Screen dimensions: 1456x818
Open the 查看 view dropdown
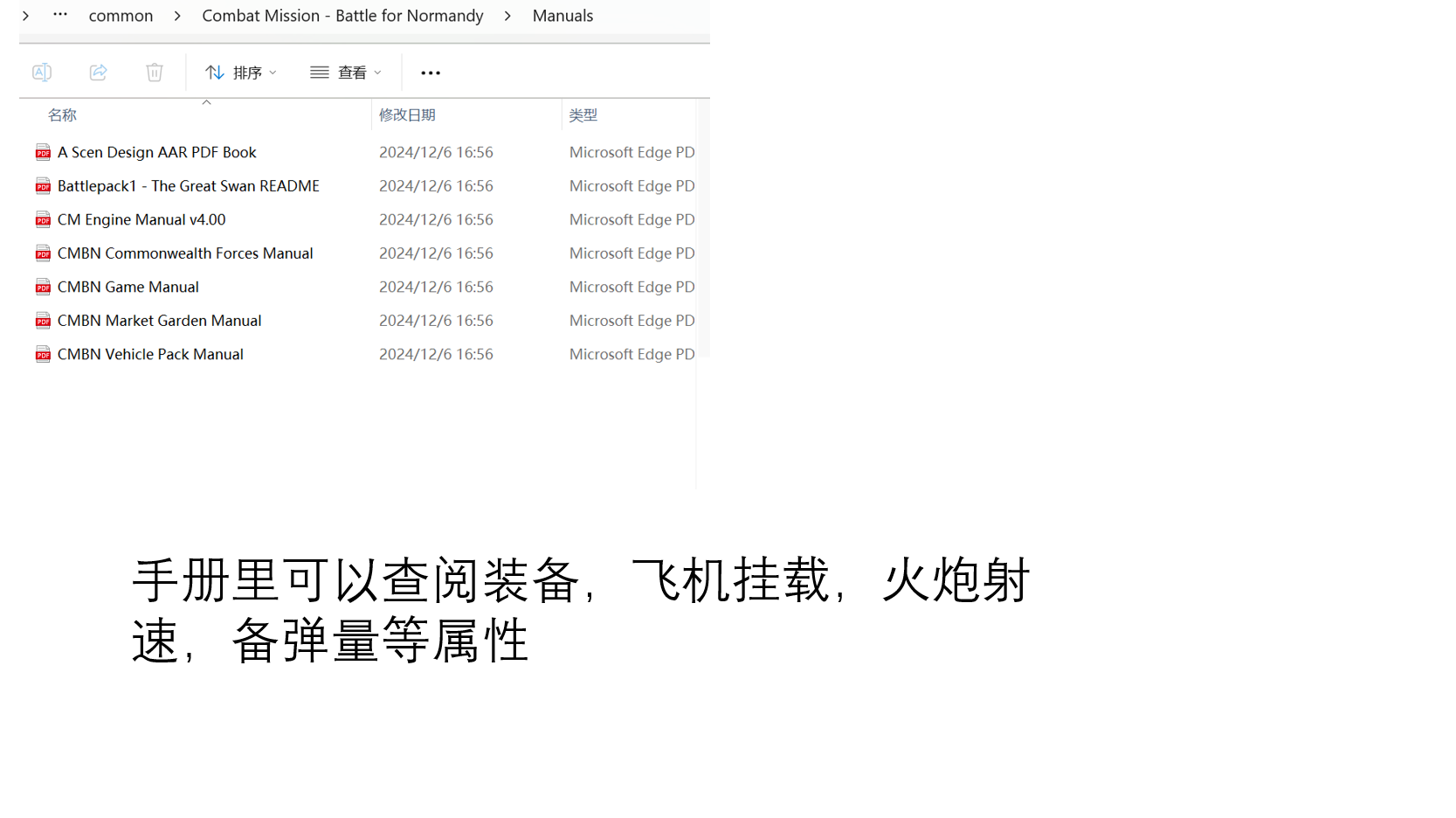click(346, 73)
